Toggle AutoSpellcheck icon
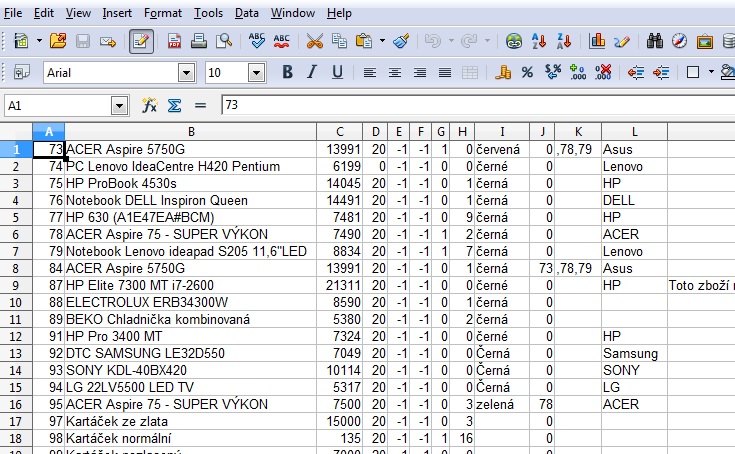735x454 pixels. [x=281, y=41]
